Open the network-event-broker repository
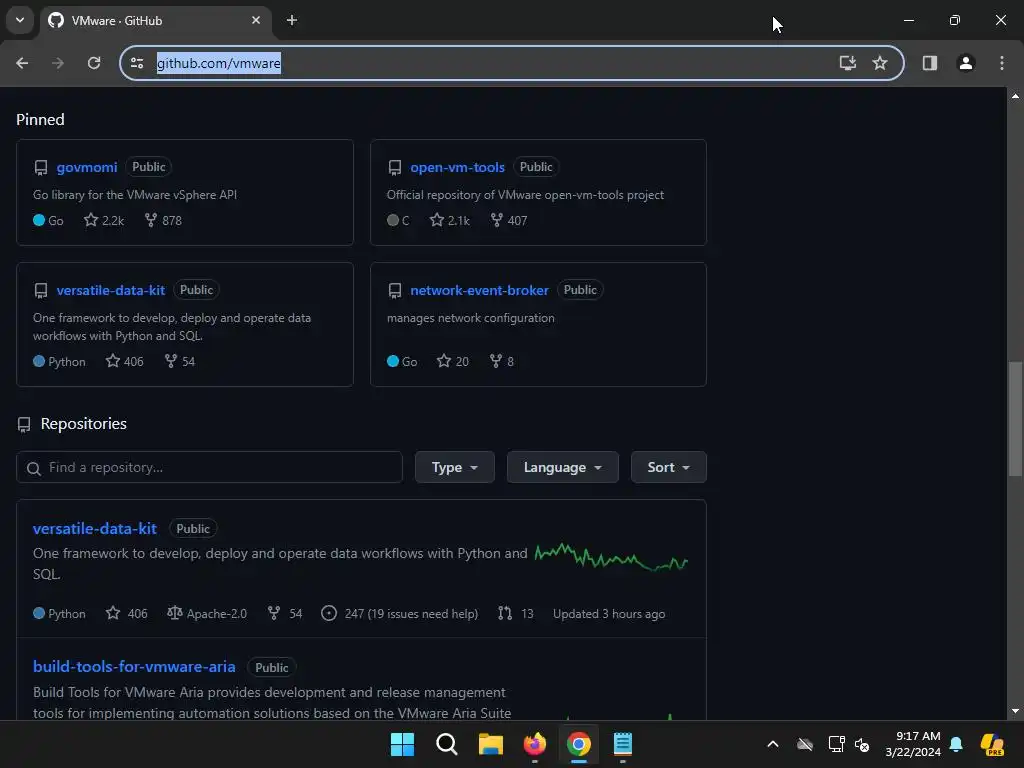This screenshot has width=1024, height=768. click(x=479, y=290)
